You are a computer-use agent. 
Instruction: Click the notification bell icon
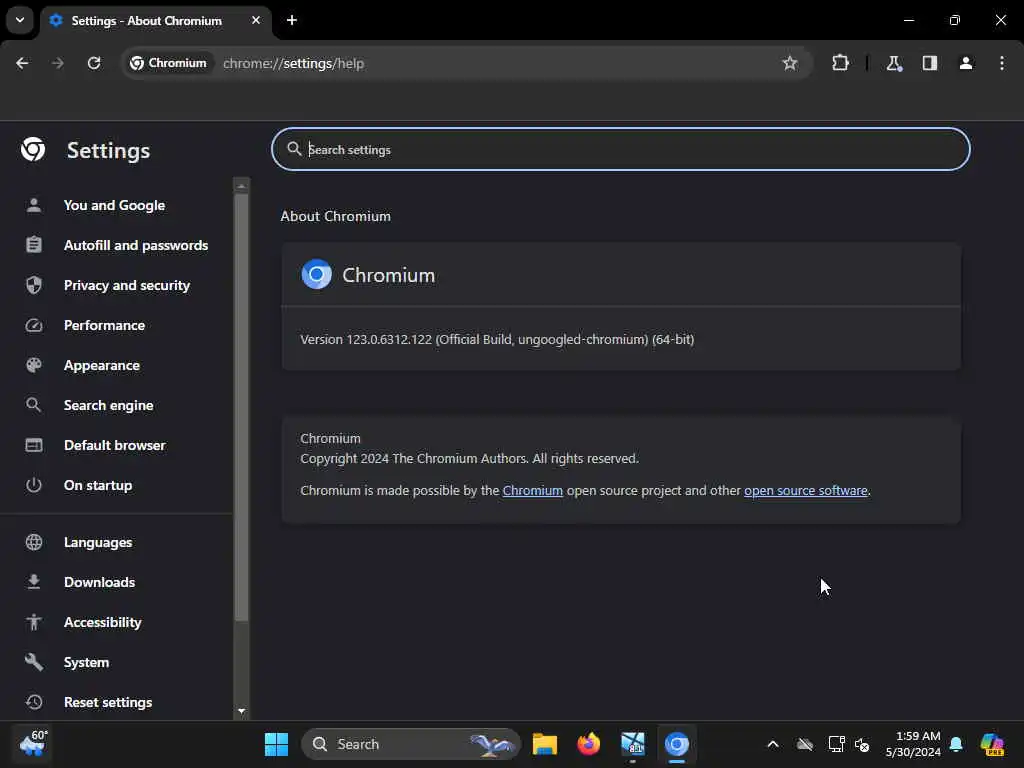(x=956, y=744)
